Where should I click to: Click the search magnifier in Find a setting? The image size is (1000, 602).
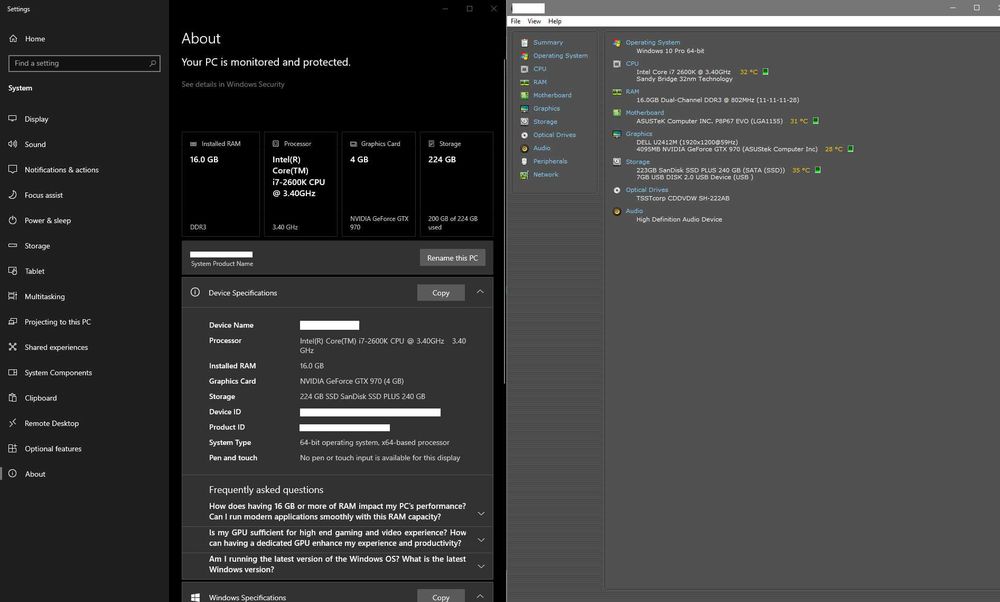(x=152, y=63)
